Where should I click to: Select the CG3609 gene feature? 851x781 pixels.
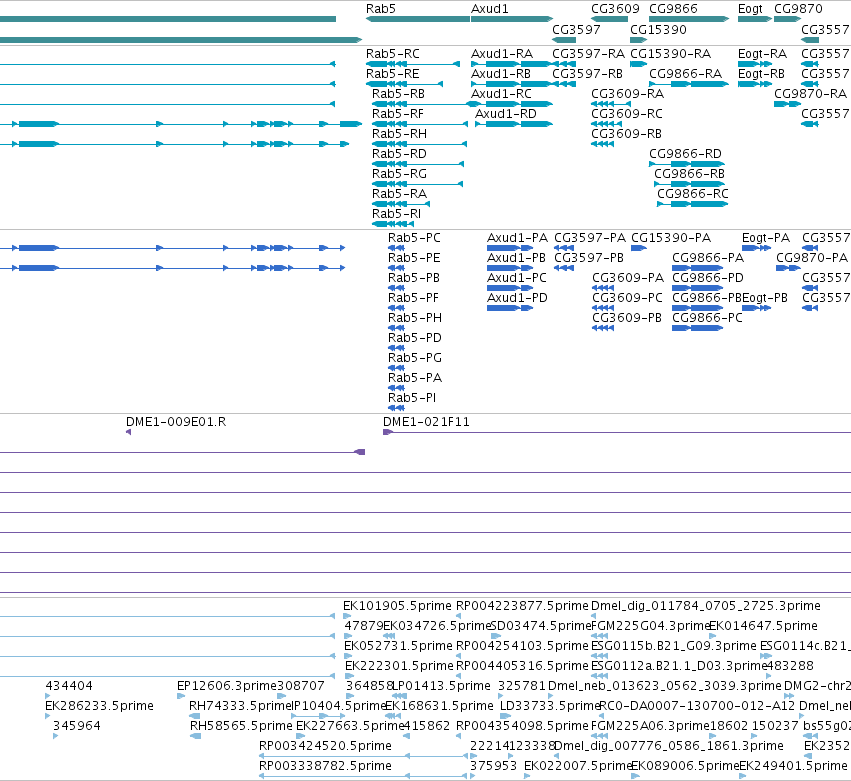(x=609, y=19)
